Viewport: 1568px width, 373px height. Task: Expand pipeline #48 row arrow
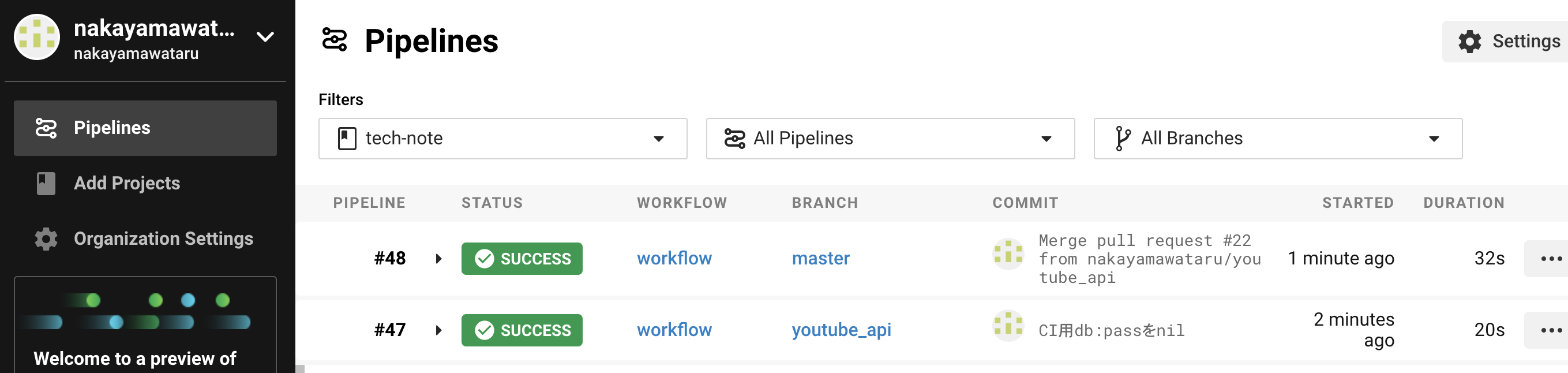click(438, 259)
